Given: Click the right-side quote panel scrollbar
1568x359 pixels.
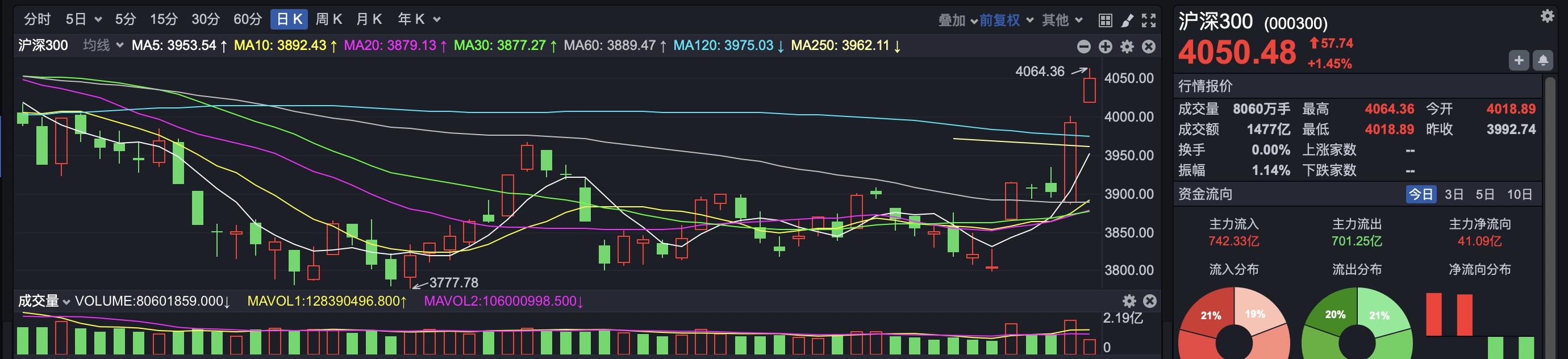Looking at the screenshot, I should tap(1550, 217).
